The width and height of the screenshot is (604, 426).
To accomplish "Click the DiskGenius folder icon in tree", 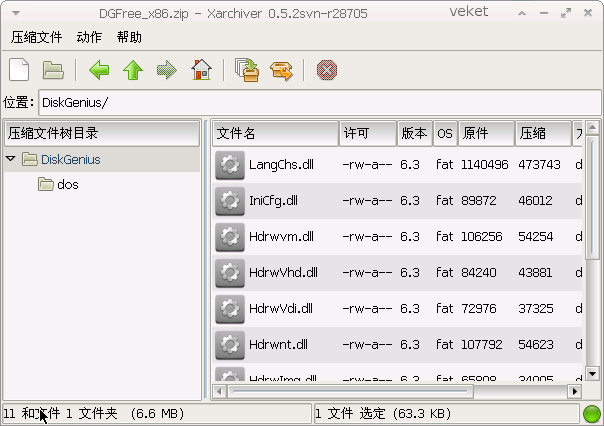I will click(30, 159).
